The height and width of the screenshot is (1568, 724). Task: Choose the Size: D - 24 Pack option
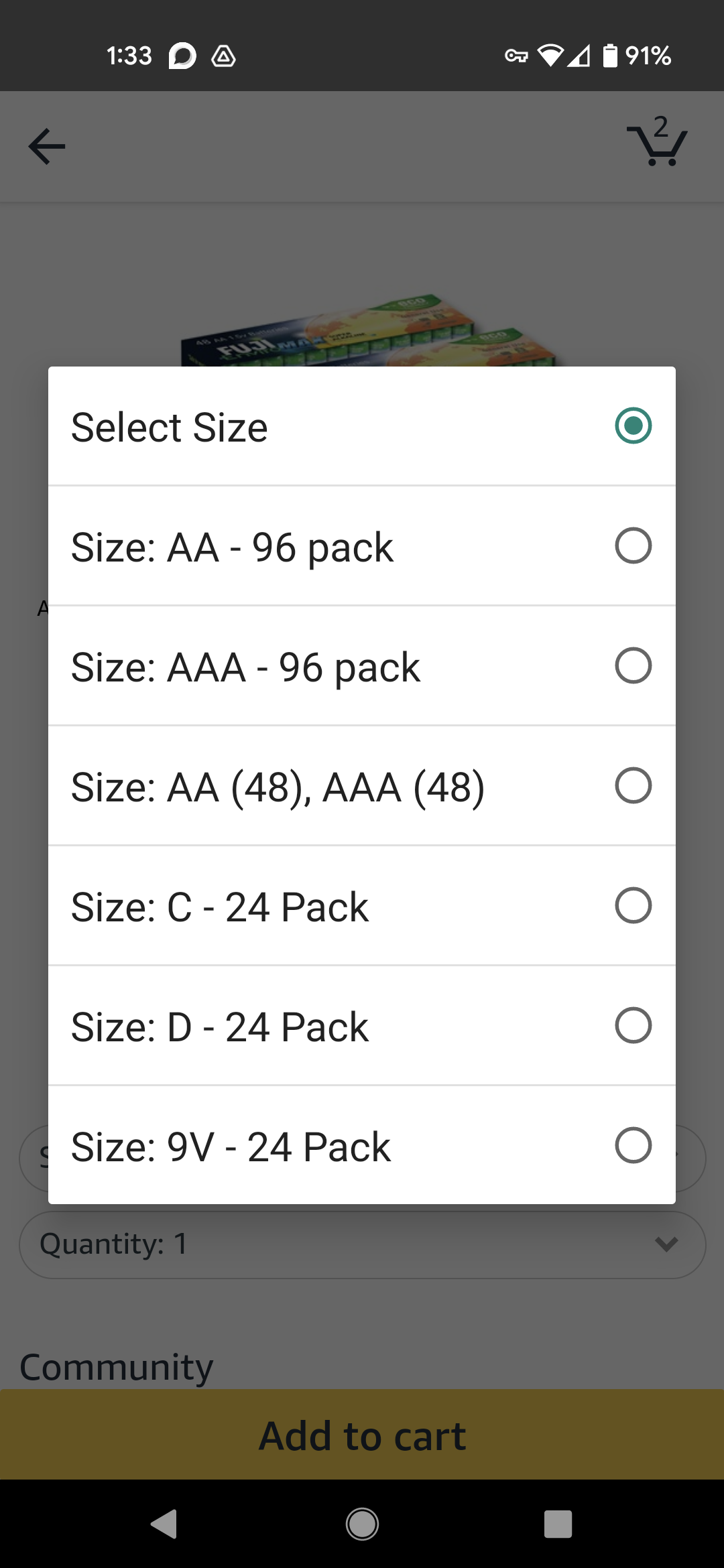362,1026
